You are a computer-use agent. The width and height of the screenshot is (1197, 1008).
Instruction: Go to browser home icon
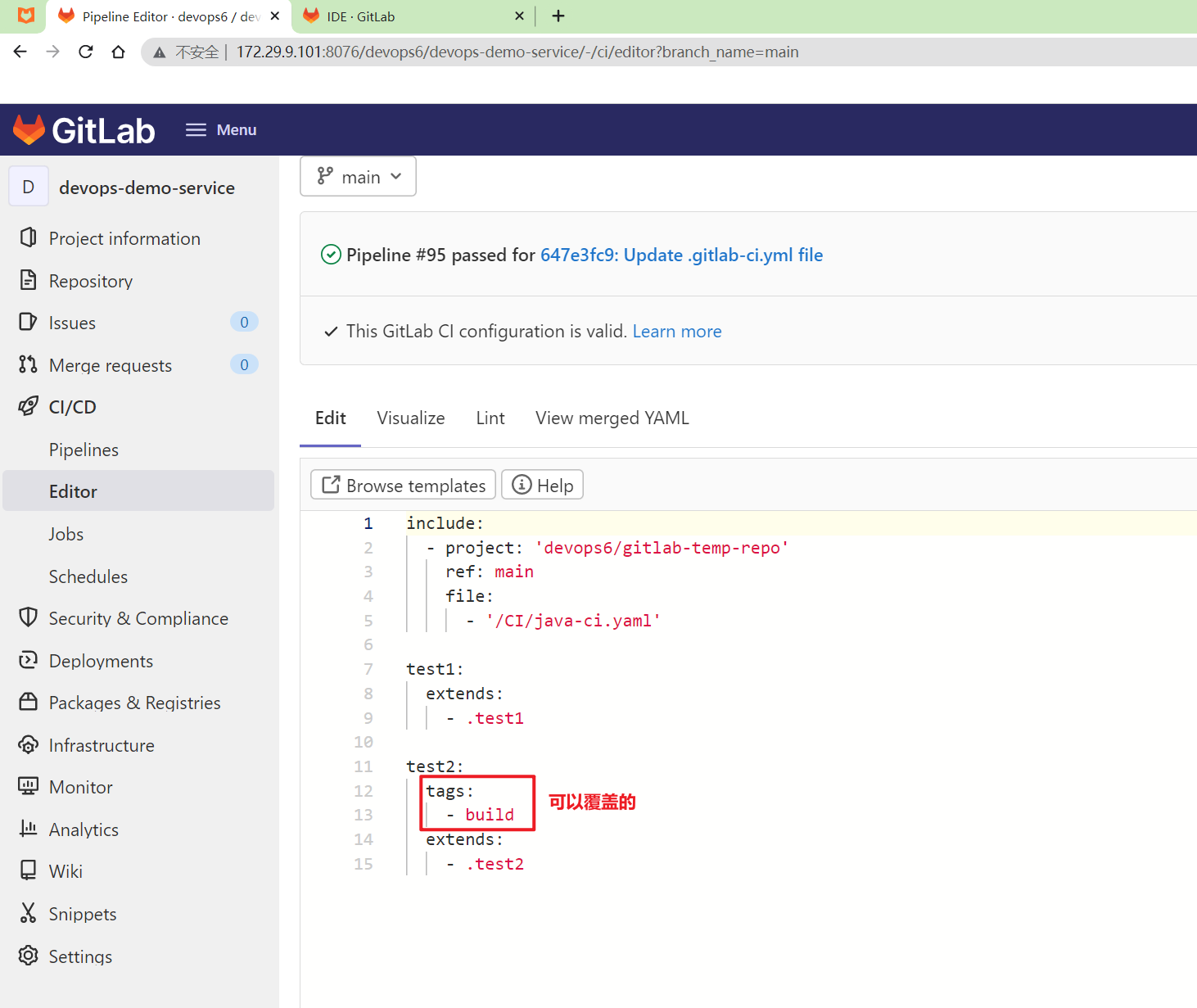[118, 52]
